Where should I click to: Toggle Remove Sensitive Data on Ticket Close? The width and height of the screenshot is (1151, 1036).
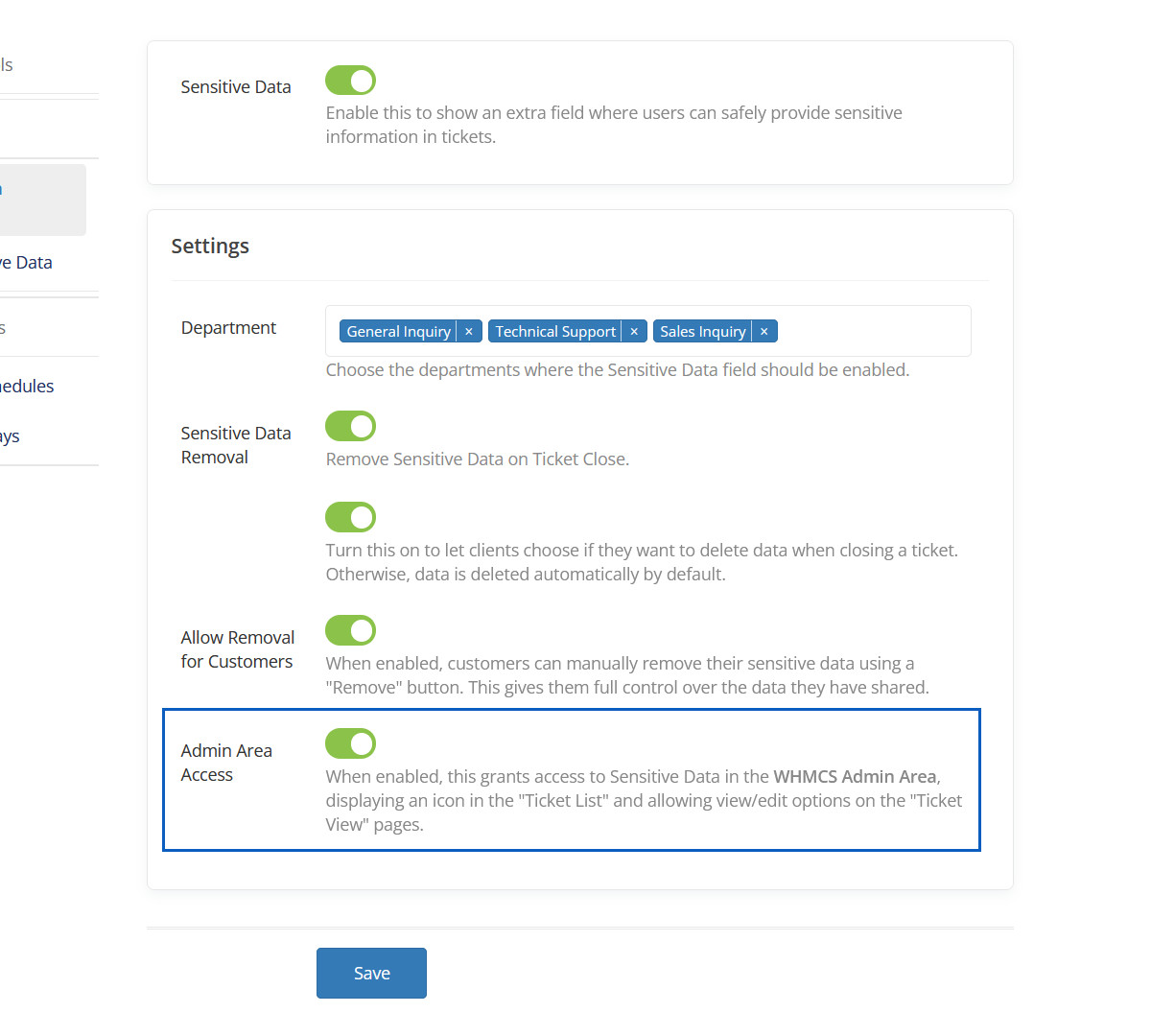tap(350, 426)
